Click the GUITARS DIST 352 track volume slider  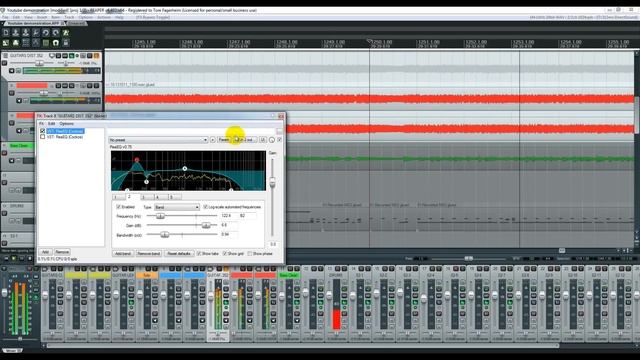39,63
